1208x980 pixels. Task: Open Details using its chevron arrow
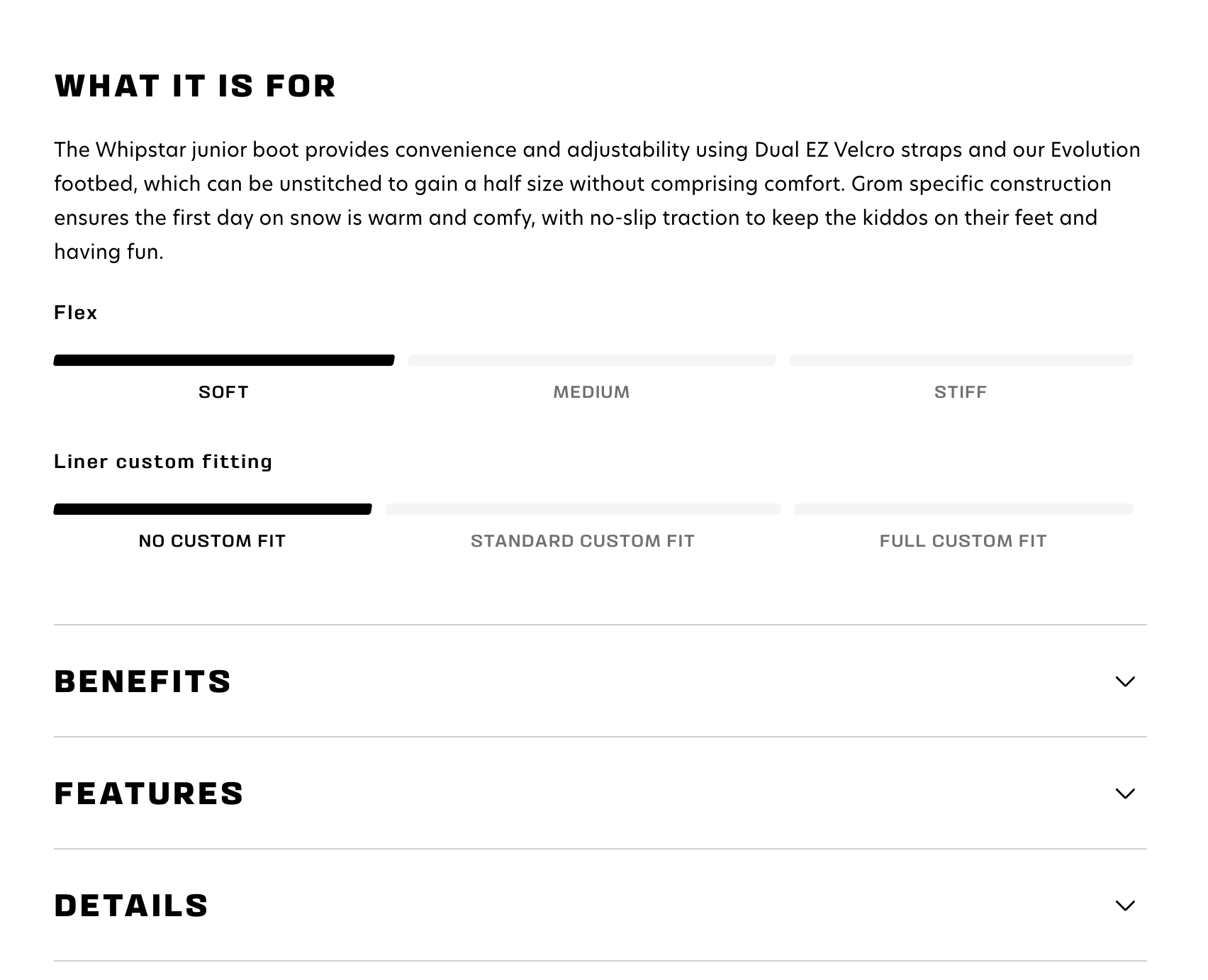1124,906
